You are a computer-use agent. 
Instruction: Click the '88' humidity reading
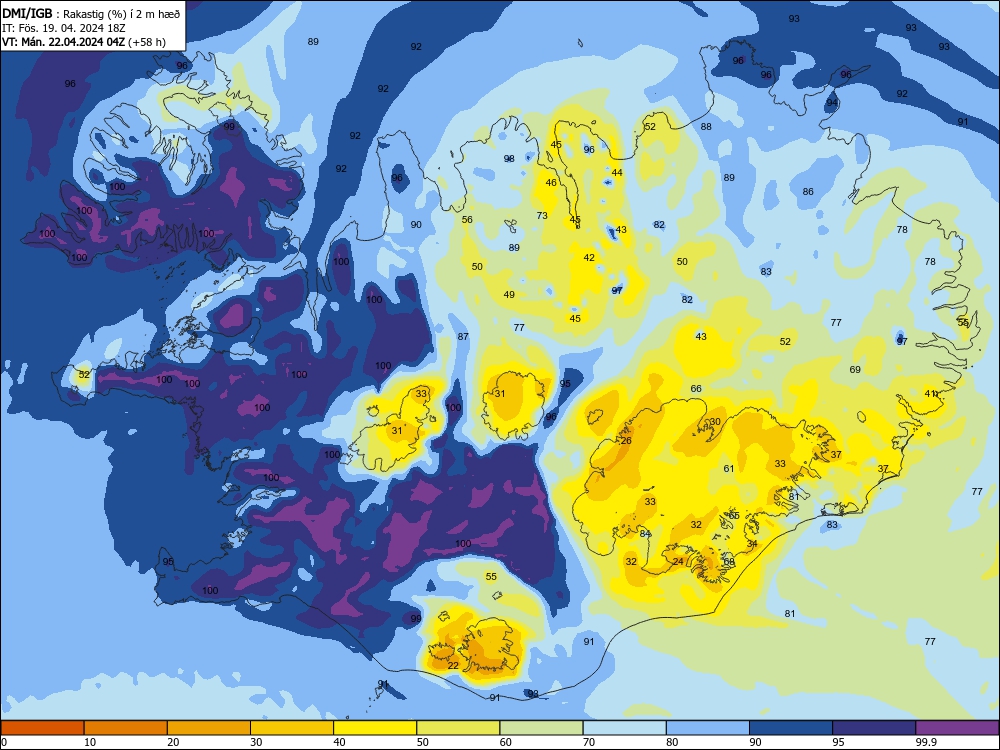706,126
